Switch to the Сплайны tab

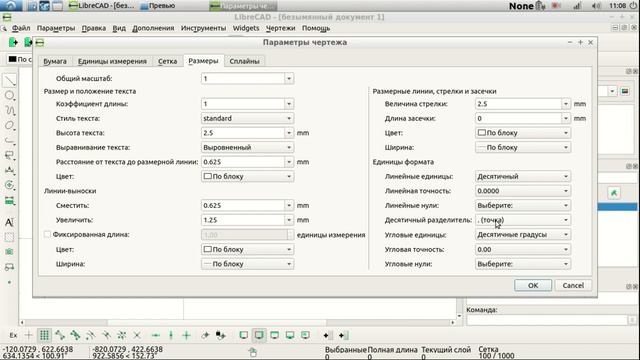pos(244,61)
